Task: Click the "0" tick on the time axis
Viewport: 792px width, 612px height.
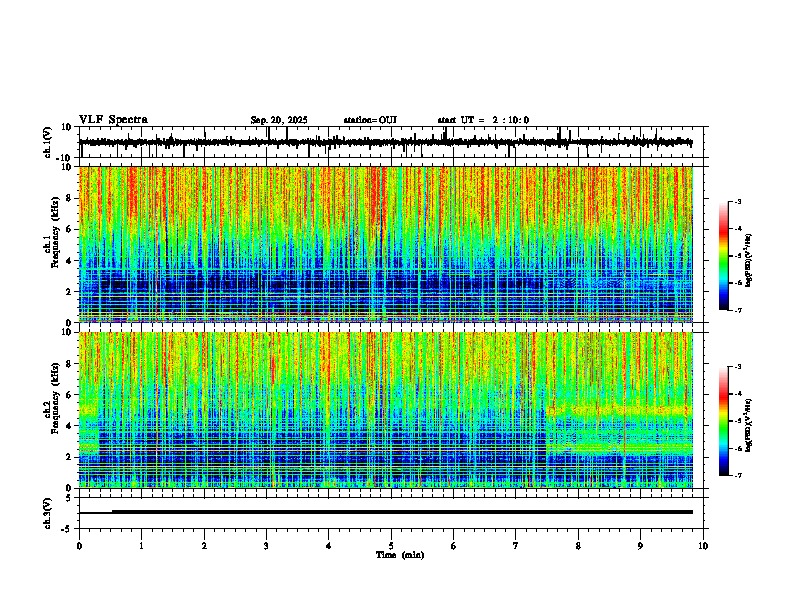Action: (x=79, y=546)
